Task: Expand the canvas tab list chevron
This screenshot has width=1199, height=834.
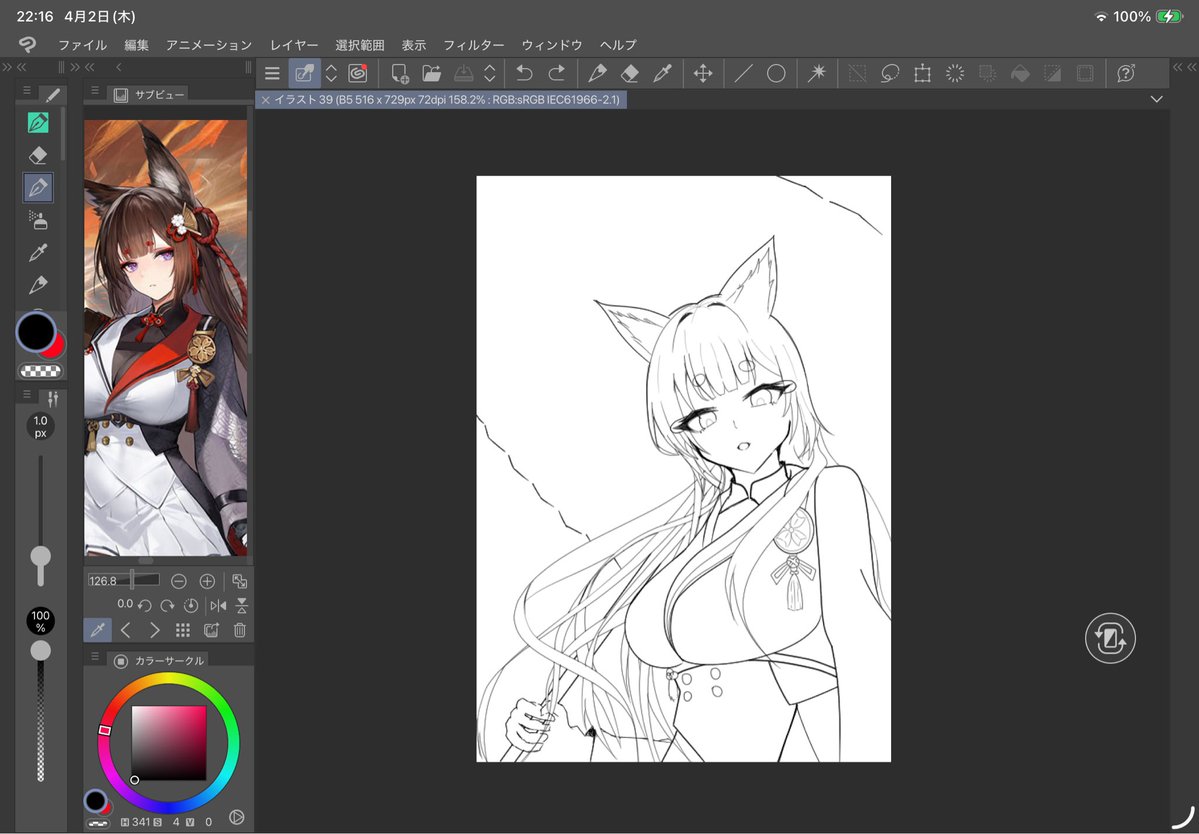Action: coord(1156,99)
